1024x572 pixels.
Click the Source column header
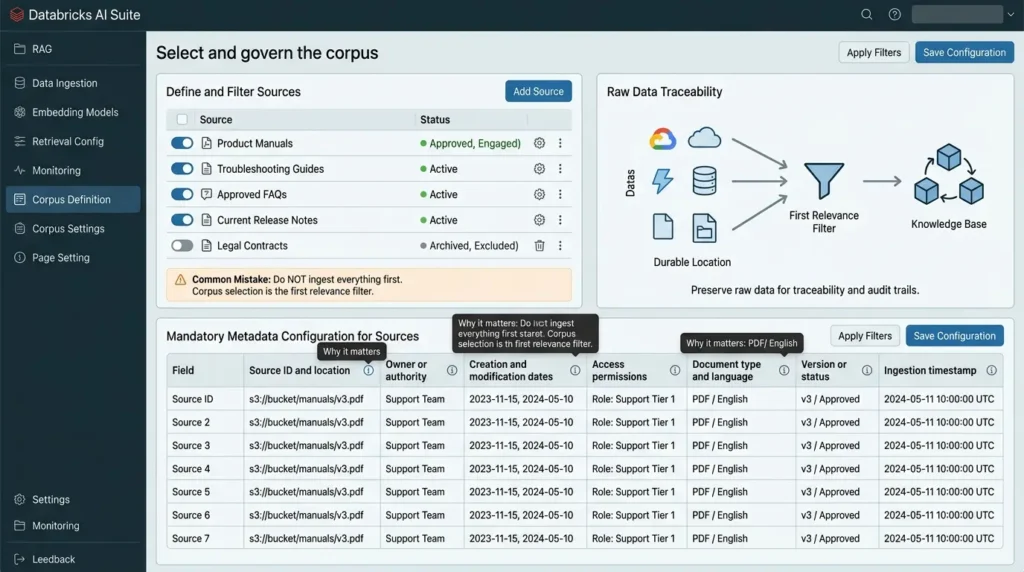pos(216,119)
